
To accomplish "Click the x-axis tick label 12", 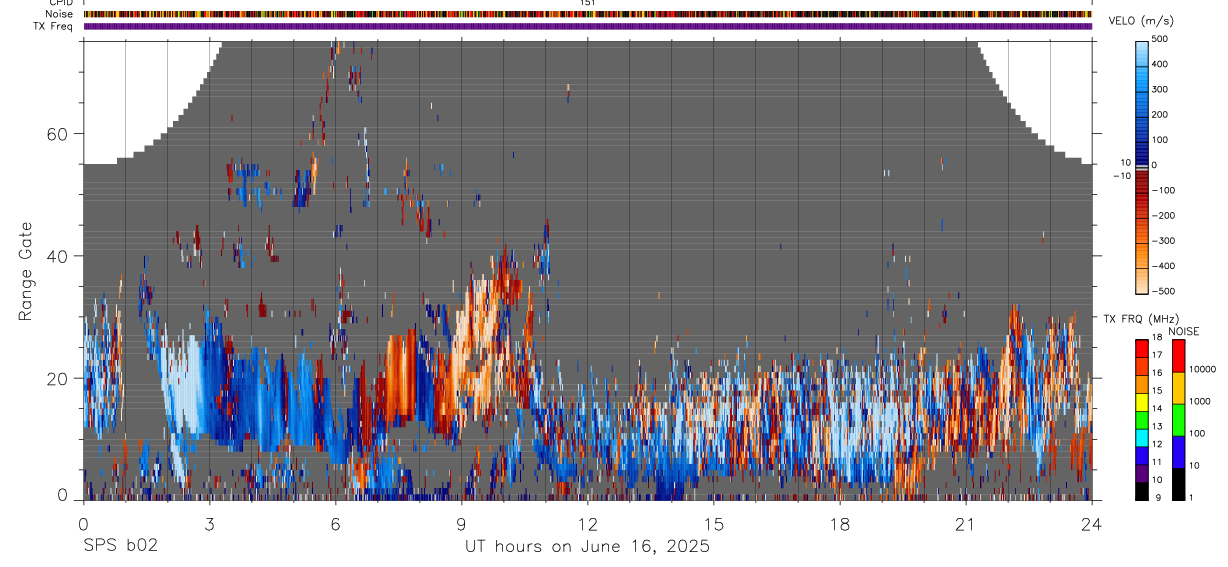I will point(587,524).
